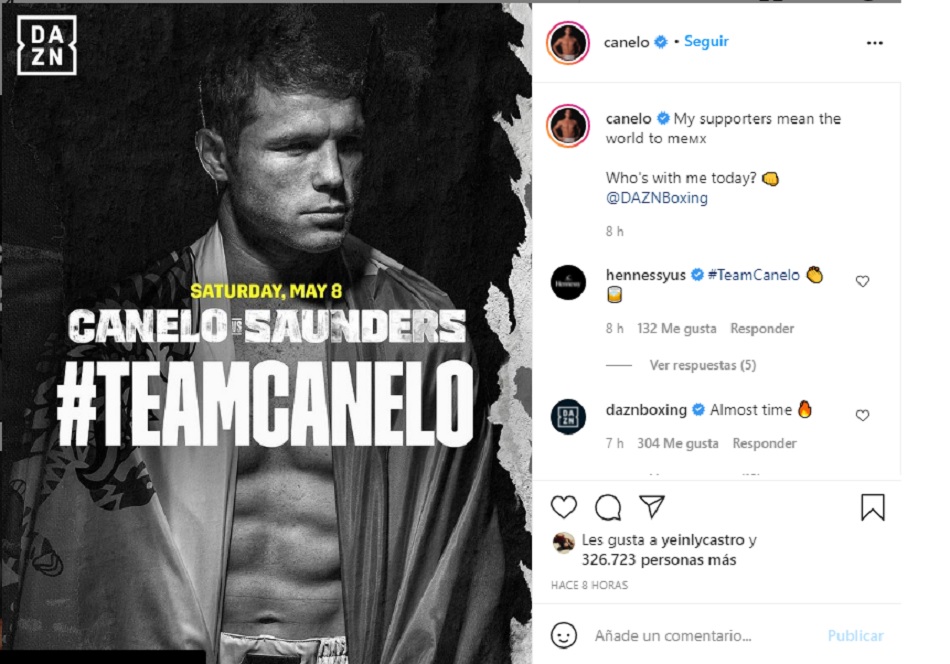Image resolution: width=950 pixels, height=664 pixels.
Task: Reply to hennessyus using Responder
Action: tap(763, 328)
